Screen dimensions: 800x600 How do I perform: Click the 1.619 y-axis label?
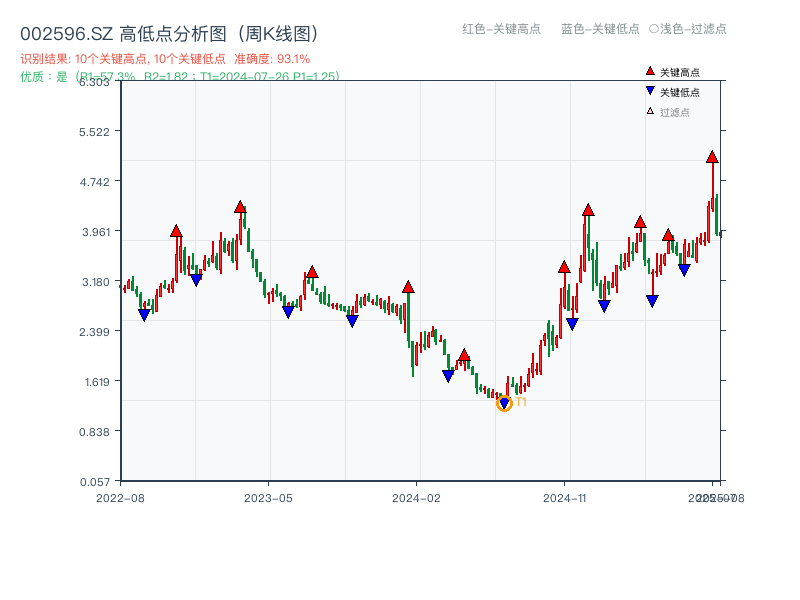coord(97,382)
